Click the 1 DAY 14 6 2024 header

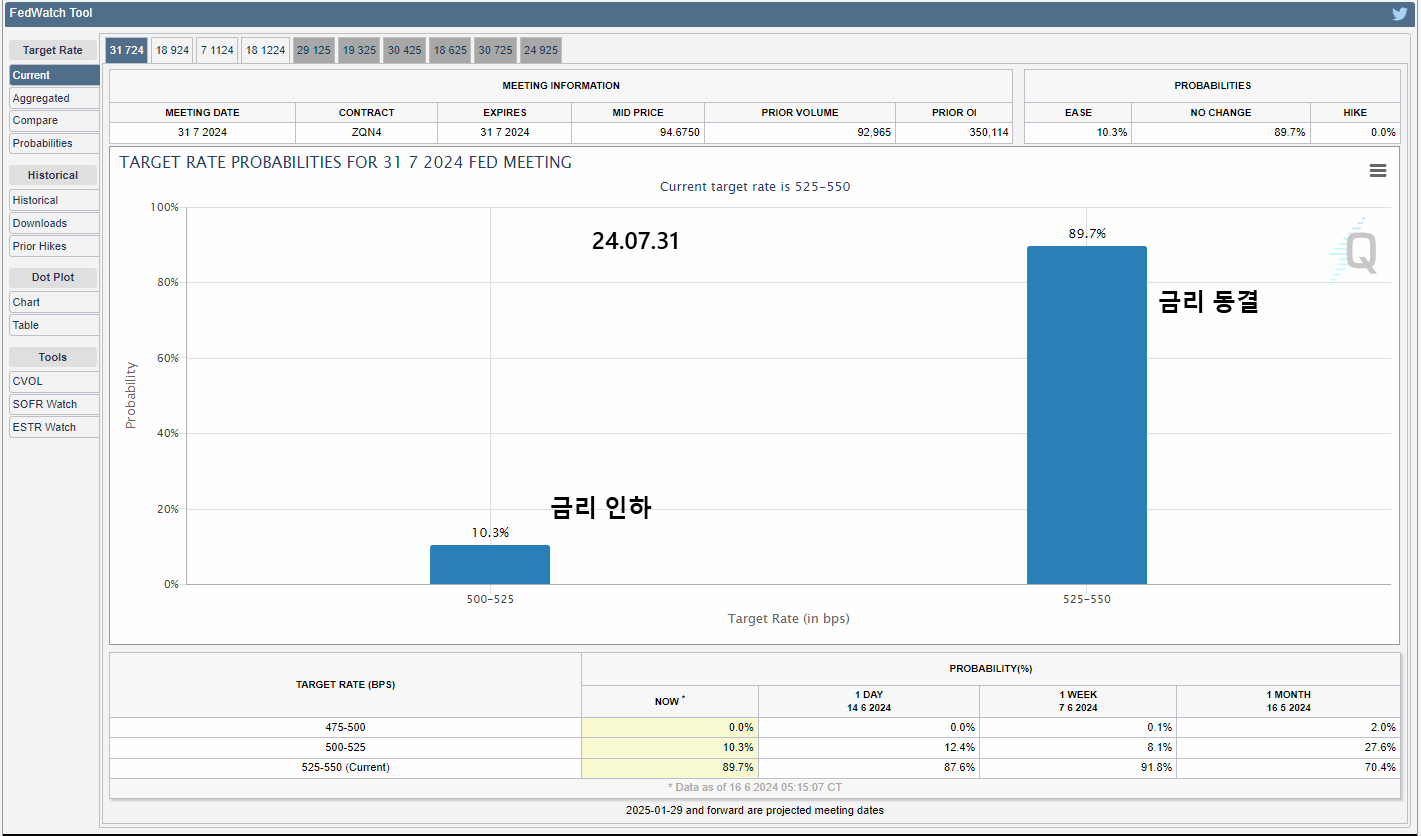pos(868,701)
